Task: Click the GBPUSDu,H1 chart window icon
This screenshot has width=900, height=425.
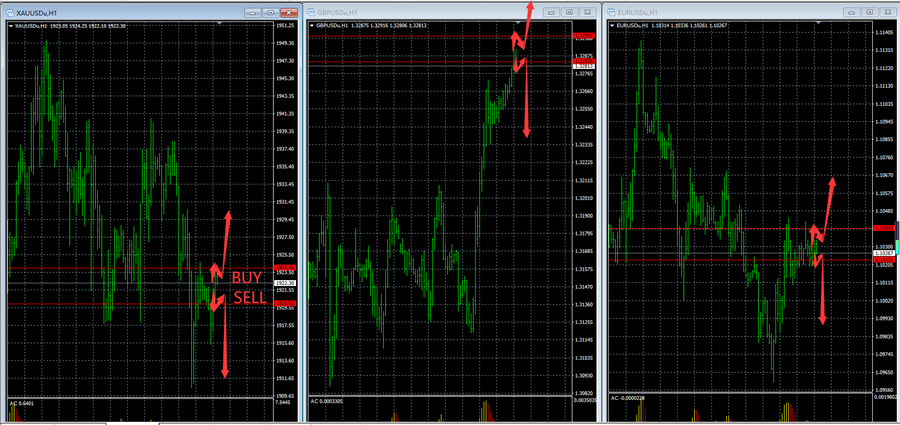Action: (311, 12)
